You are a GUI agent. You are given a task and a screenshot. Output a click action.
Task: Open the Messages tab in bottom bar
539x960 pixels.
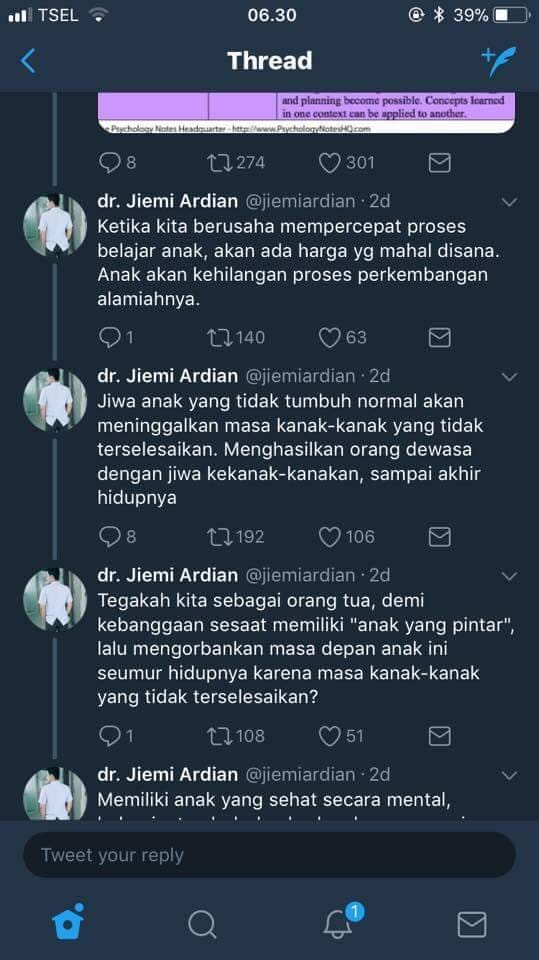tap(472, 924)
